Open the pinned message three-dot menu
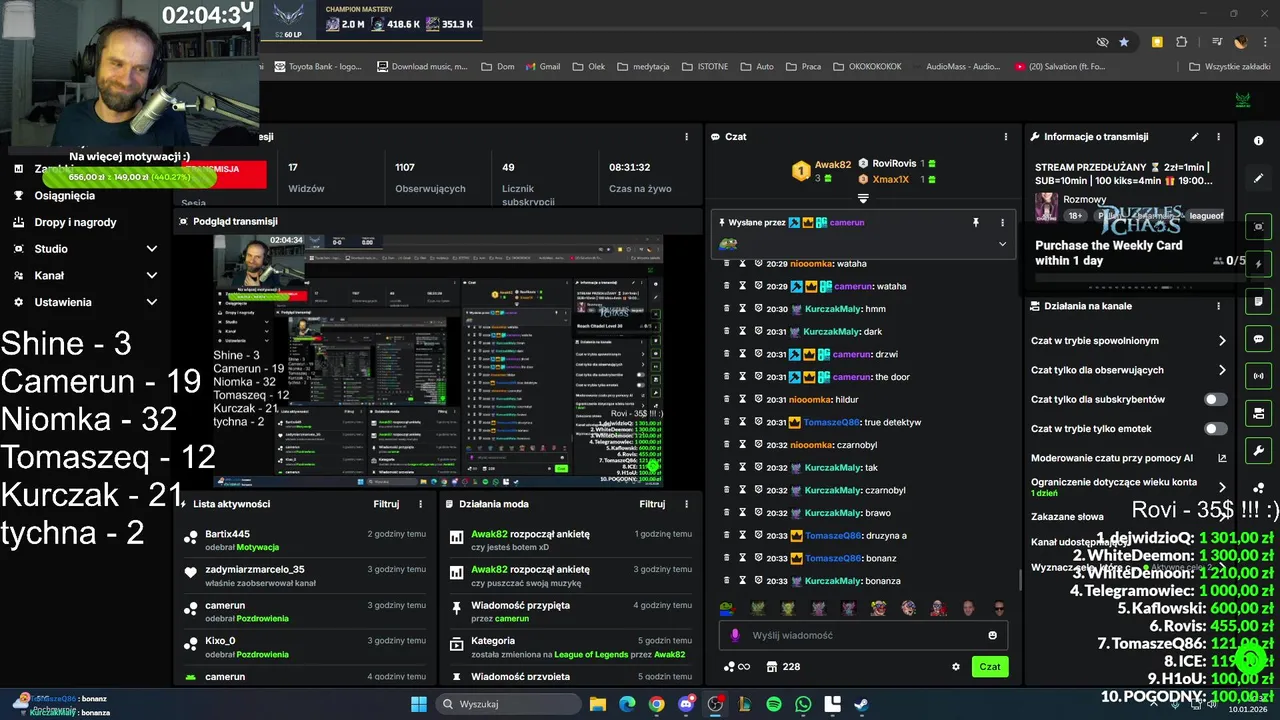Image resolution: width=1280 pixels, height=720 pixels. tap(1002, 222)
